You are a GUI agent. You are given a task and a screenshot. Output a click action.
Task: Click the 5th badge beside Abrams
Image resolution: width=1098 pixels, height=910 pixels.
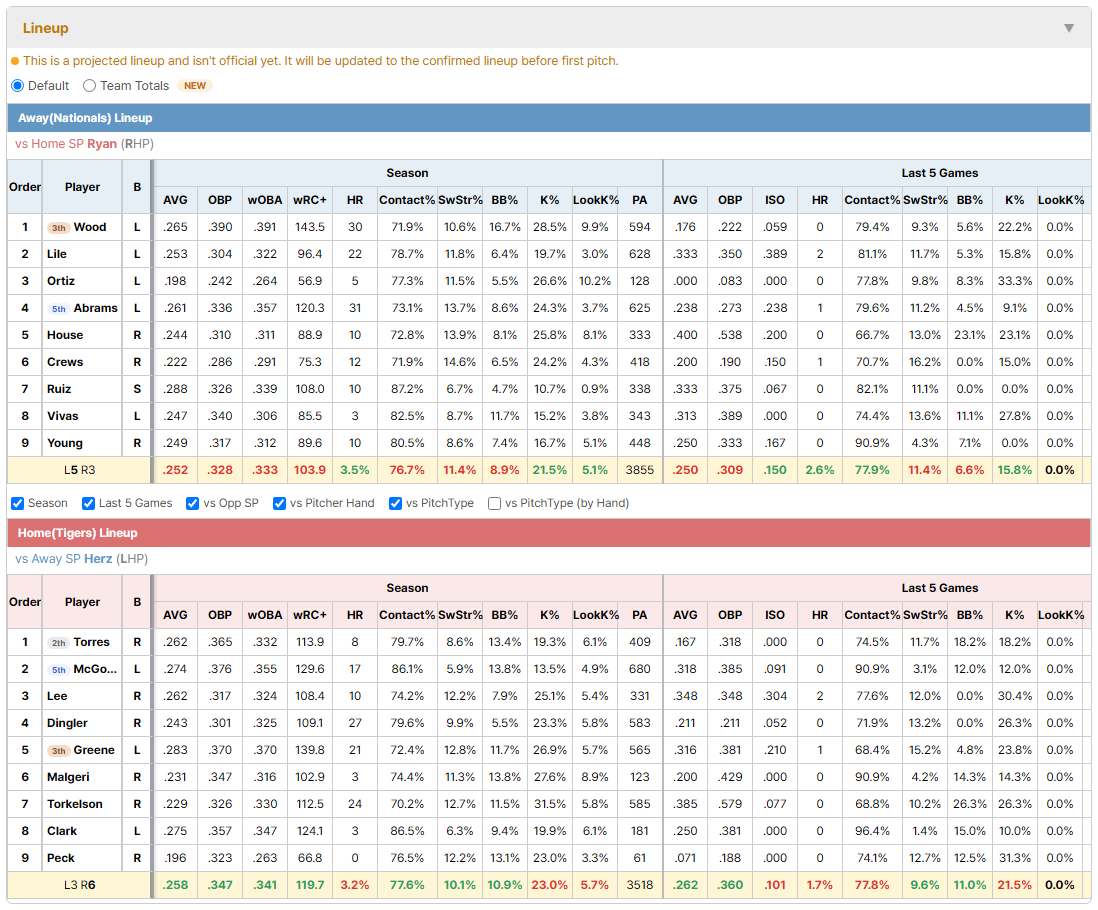pos(58,309)
